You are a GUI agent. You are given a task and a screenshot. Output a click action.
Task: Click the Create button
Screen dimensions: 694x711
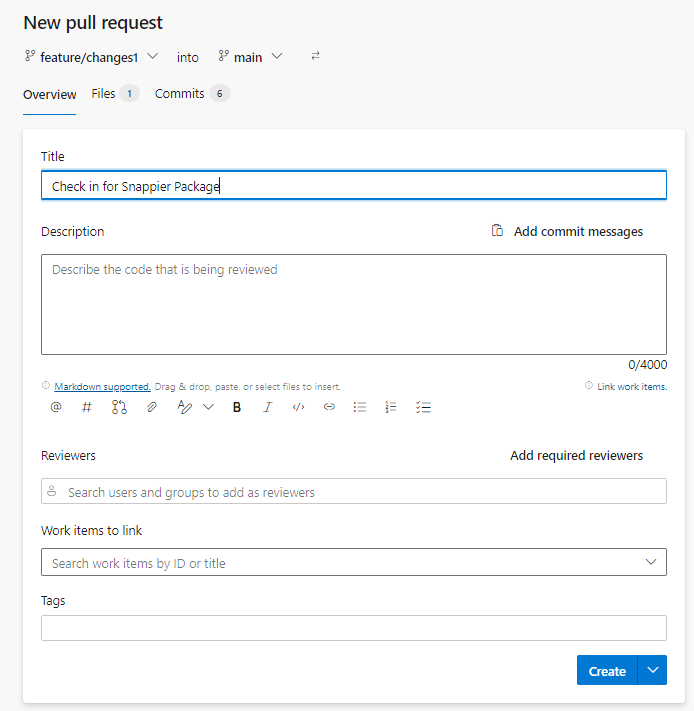[607, 670]
